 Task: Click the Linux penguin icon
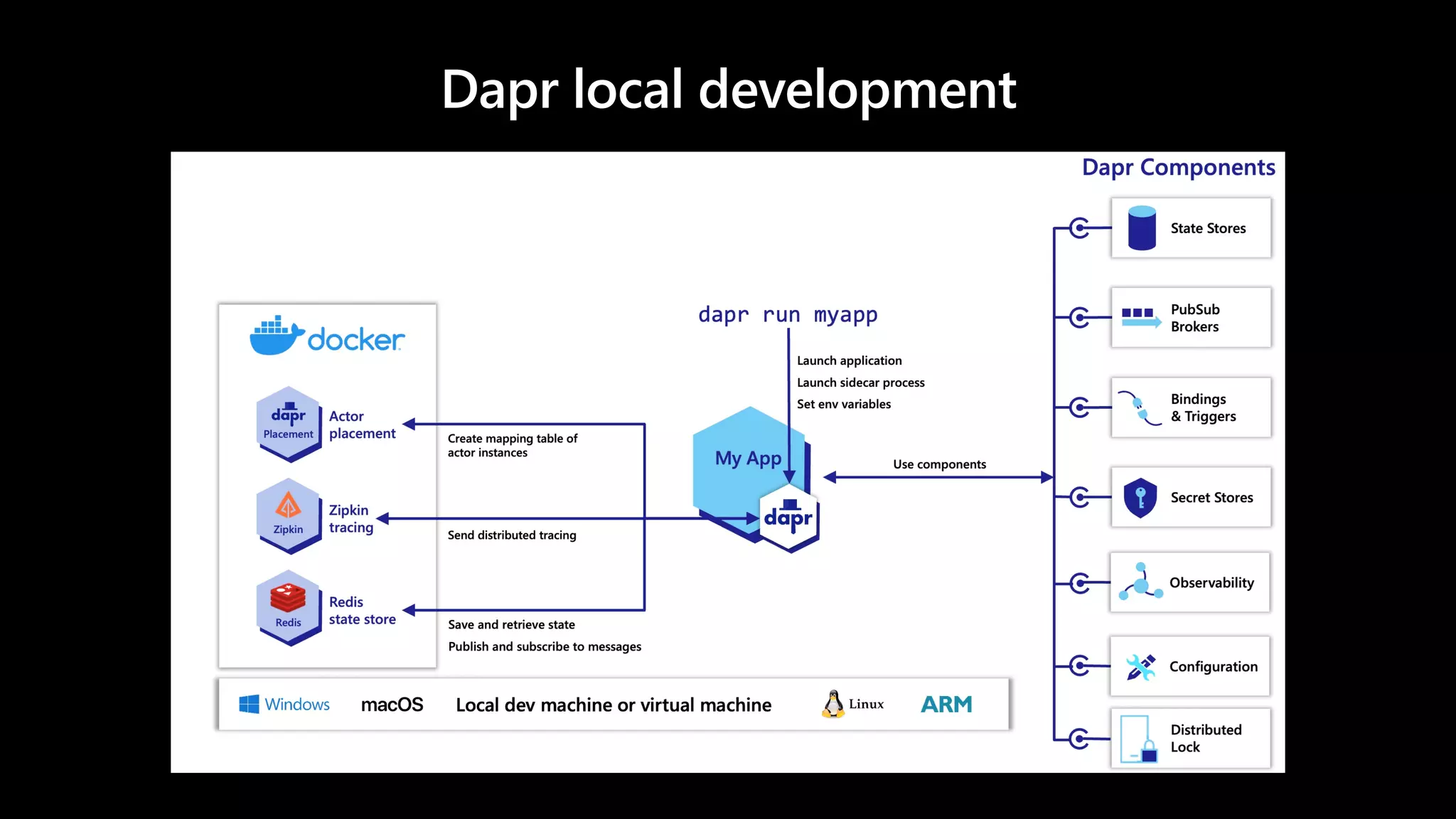pyautogui.click(x=833, y=704)
